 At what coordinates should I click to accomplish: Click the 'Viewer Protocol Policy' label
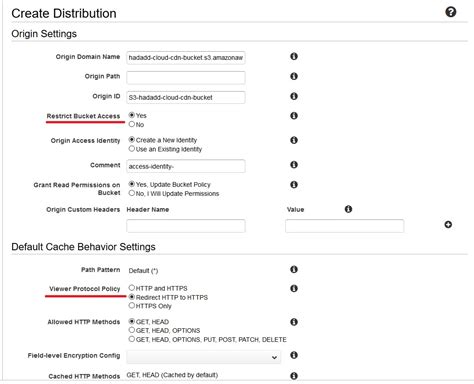point(85,289)
